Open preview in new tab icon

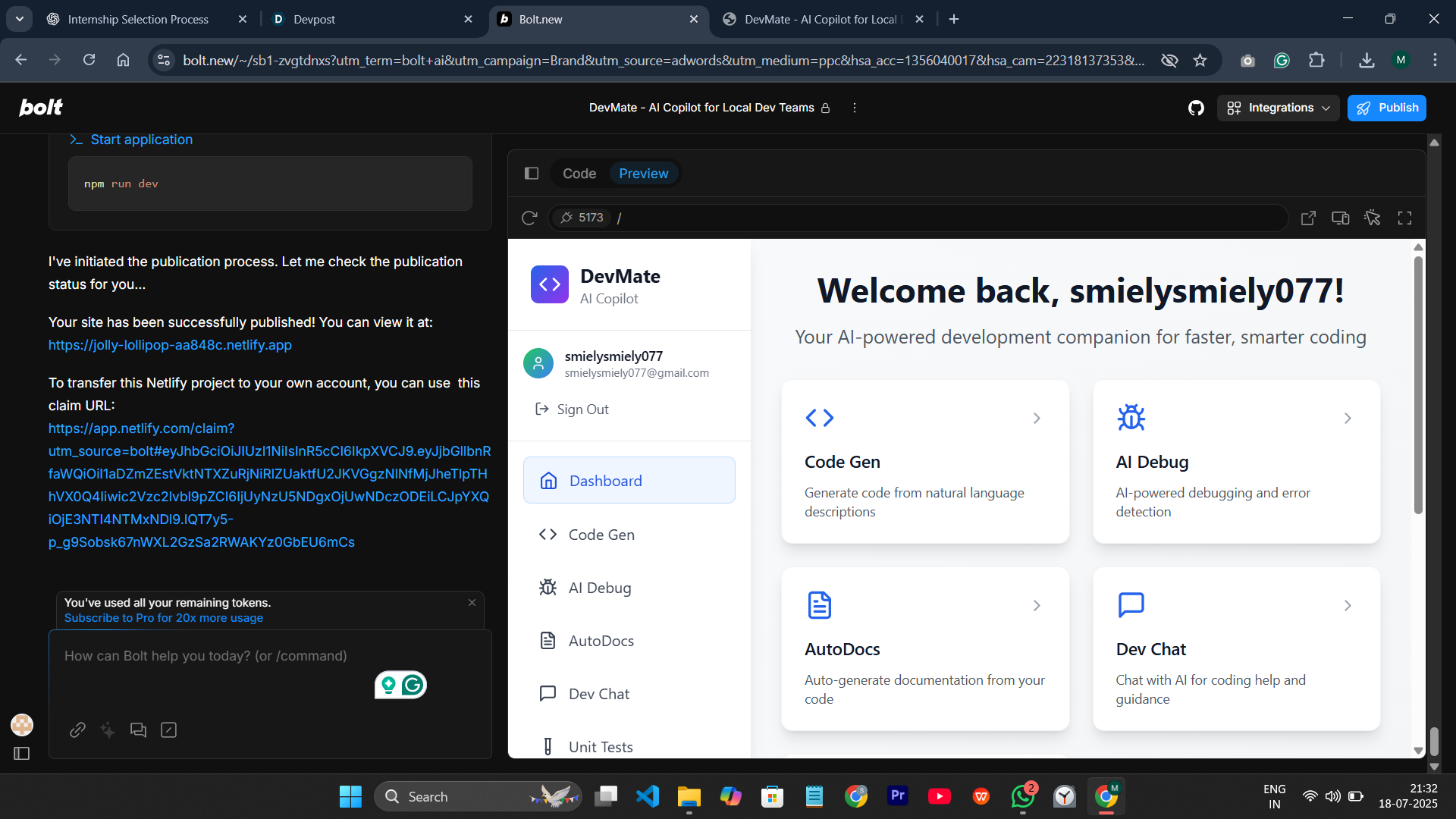(x=1308, y=218)
